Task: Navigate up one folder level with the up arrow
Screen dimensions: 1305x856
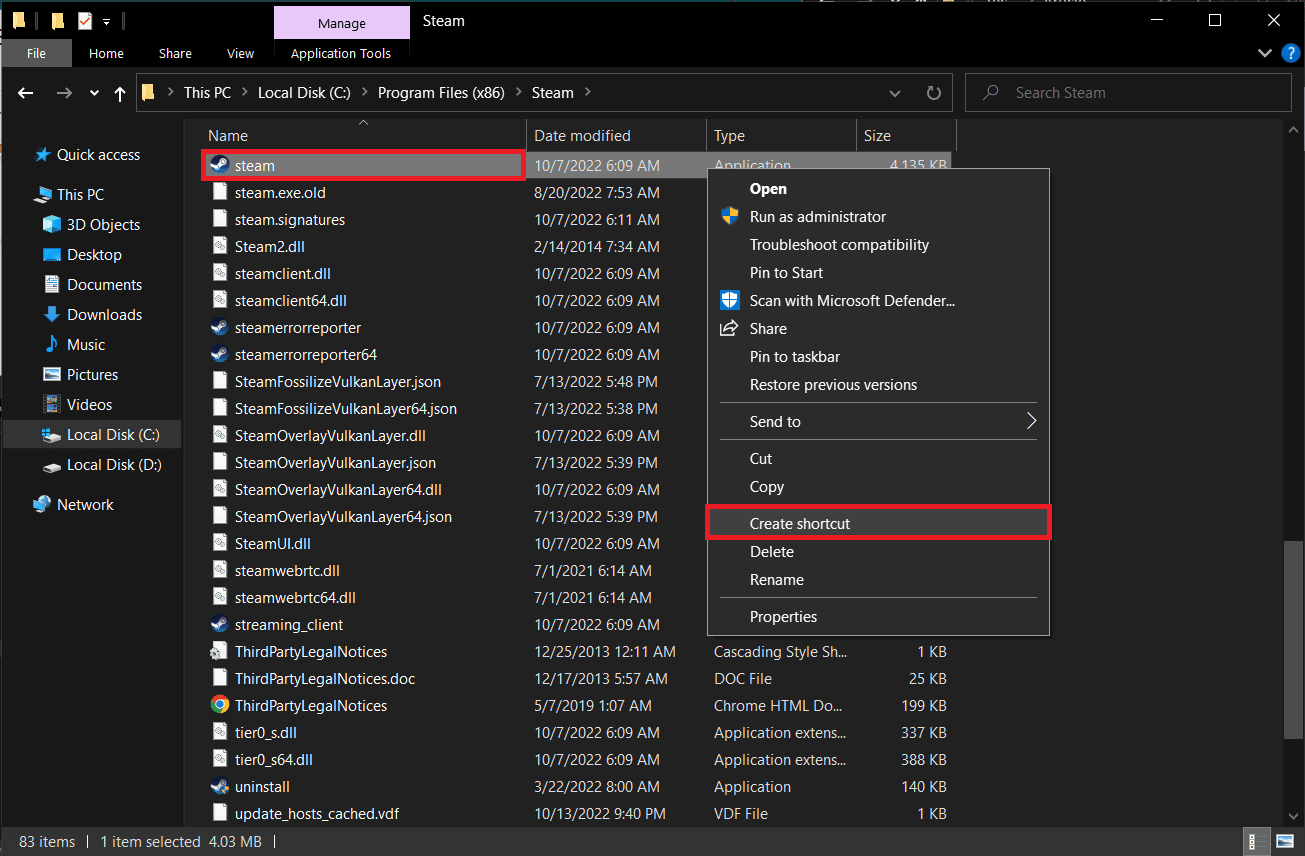Action: (x=119, y=92)
